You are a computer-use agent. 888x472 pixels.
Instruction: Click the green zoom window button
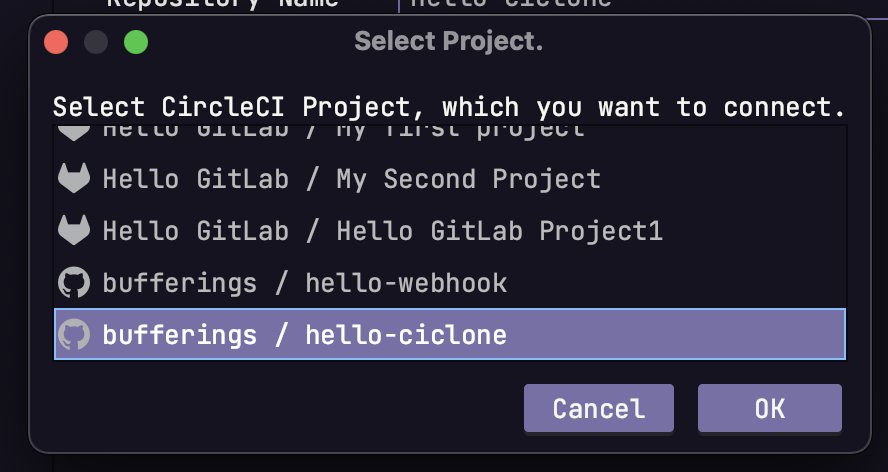coord(135,42)
